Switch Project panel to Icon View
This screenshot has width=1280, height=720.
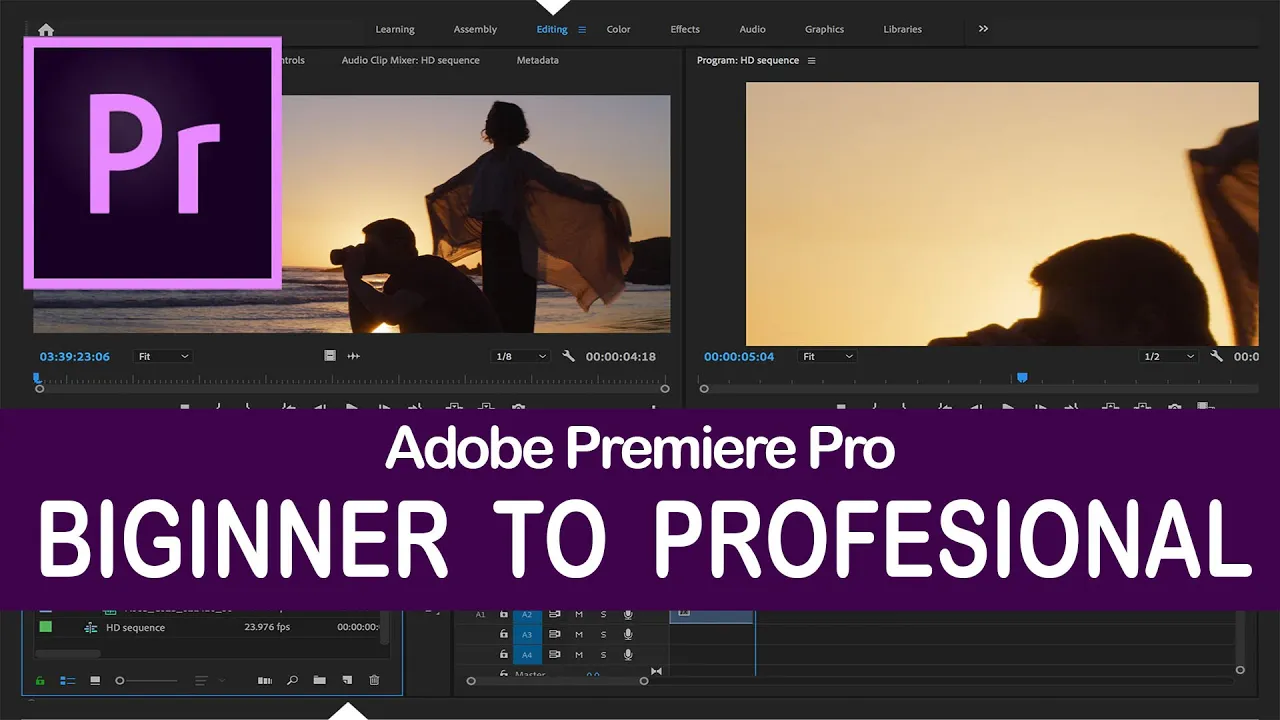click(x=95, y=681)
